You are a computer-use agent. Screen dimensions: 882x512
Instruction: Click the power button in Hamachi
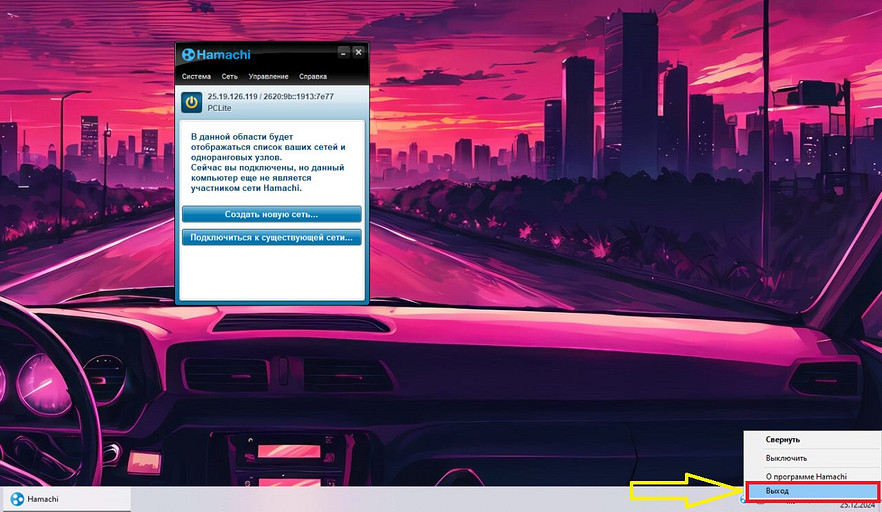(x=191, y=102)
